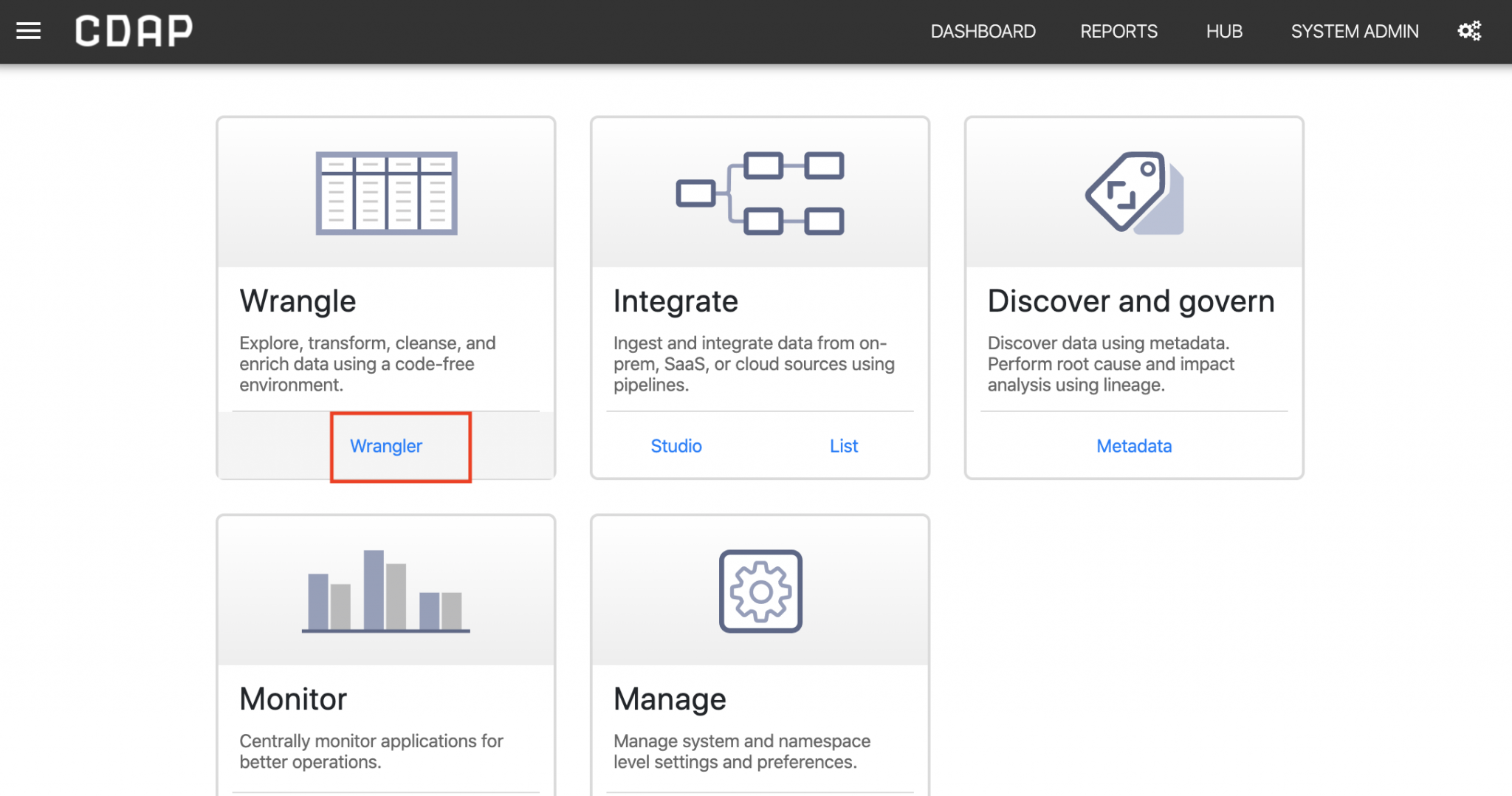Go to the Dashboard menu item
The height and width of the screenshot is (796, 1512).
click(983, 32)
